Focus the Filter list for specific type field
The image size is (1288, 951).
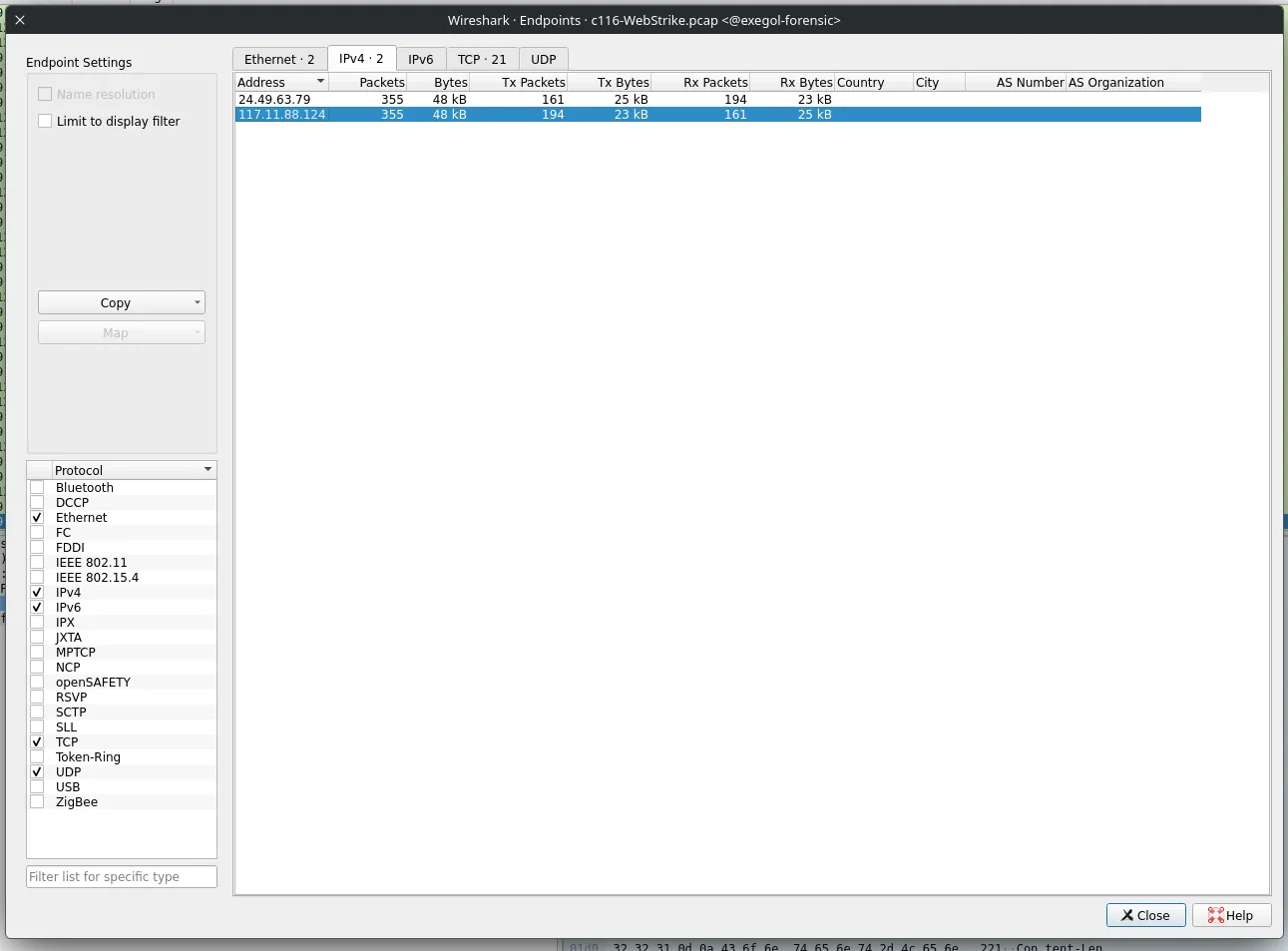click(122, 876)
